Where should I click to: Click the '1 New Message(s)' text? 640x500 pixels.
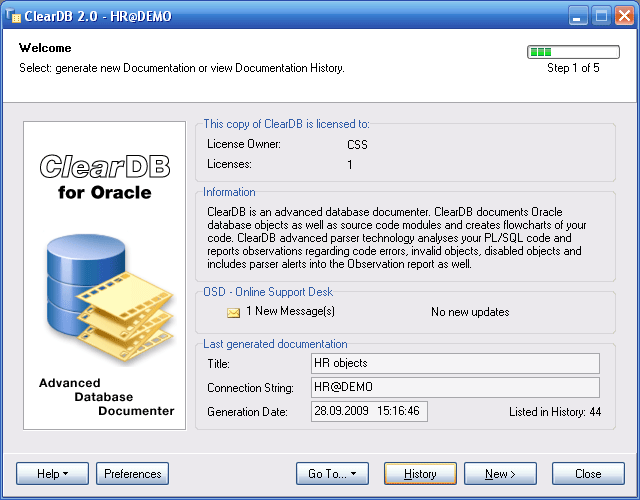291,311
